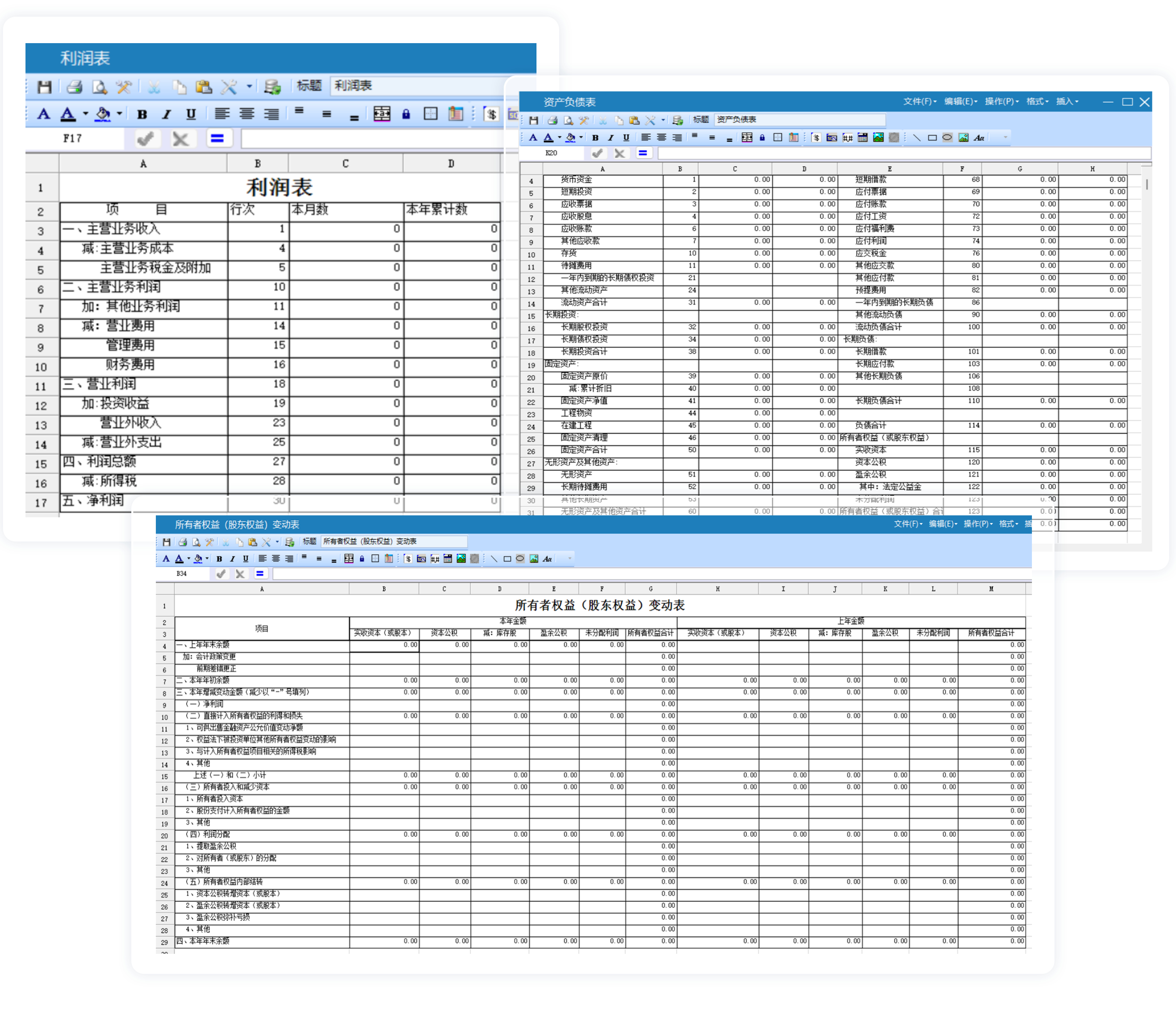Click the font A icon in 利润表 toolbar
Viewport: 1176px width, 1016px height.
coord(44,114)
